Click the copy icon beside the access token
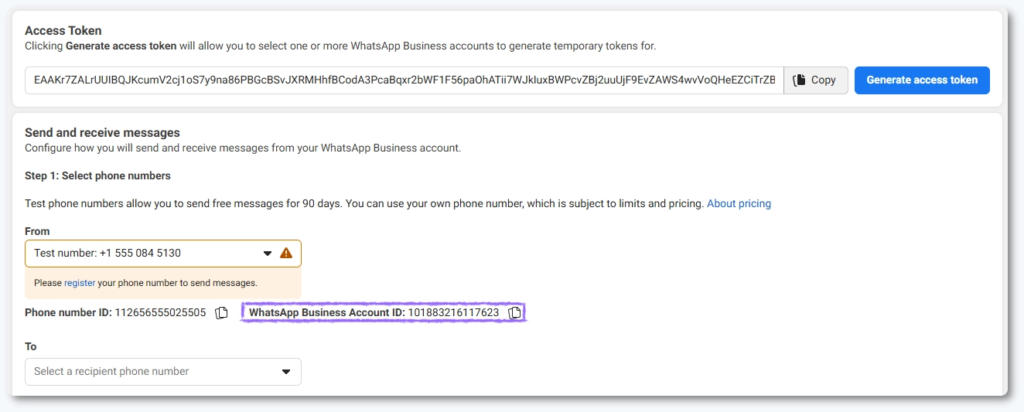Screen dimensions: 1024x412 pyautogui.click(x=799, y=80)
